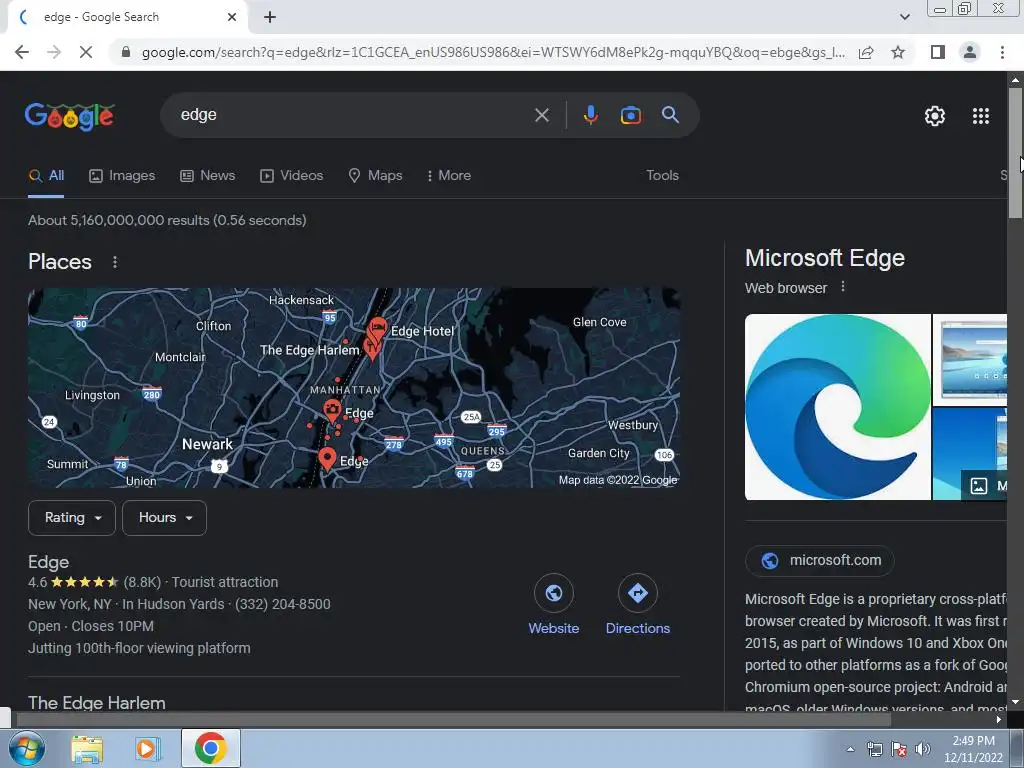The image size is (1024, 768).
Task: Stop loading the page
Action: click(86, 52)
